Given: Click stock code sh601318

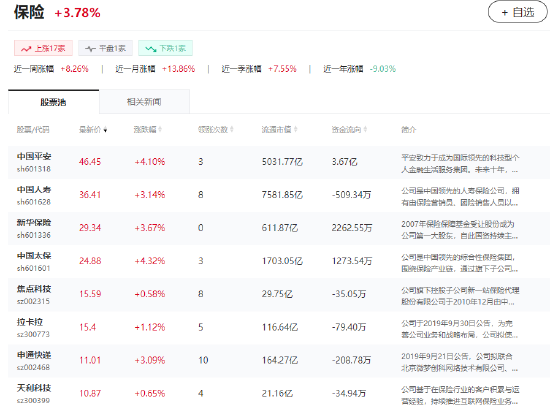Looking at the screenshot, I should click(x=34, y=169).
